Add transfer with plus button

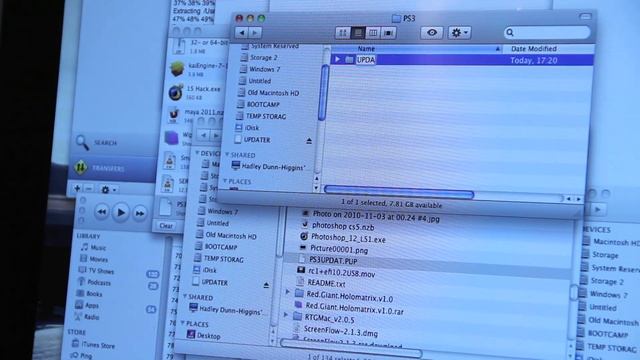77,188
